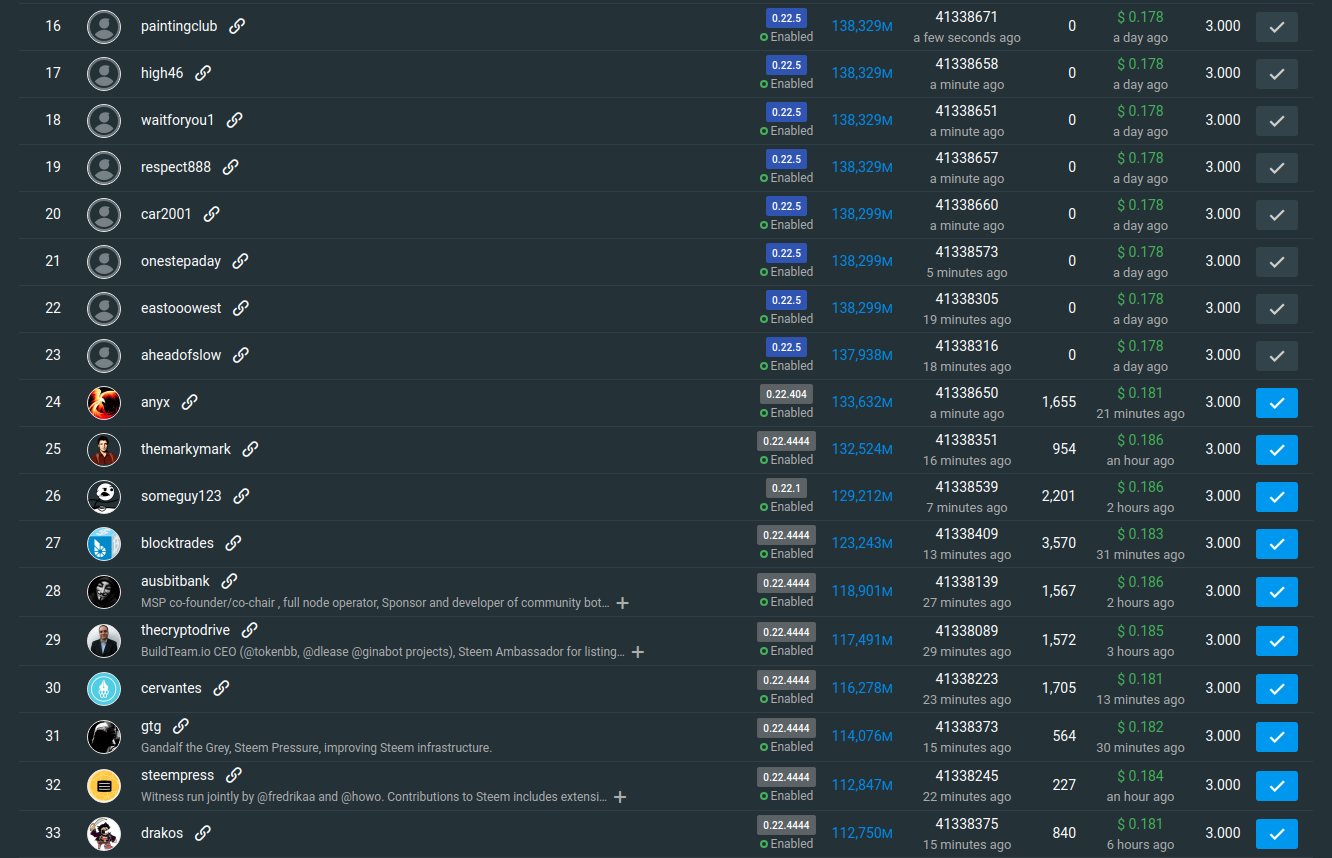Unvote witness steempress with check button

[1276, 786]
